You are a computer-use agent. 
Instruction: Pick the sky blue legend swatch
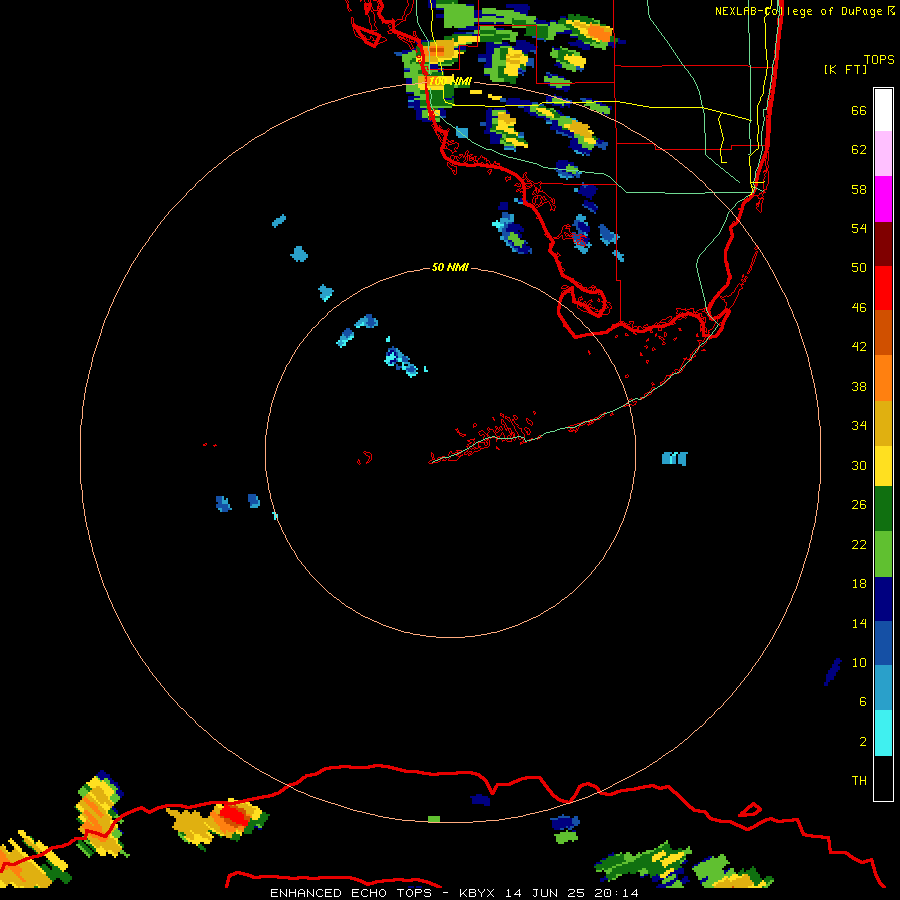883,688
